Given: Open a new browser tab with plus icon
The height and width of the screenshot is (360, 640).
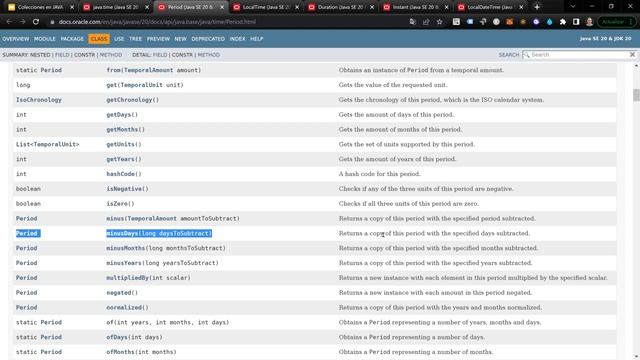Looking at the screenshot, I should (537, 7).
